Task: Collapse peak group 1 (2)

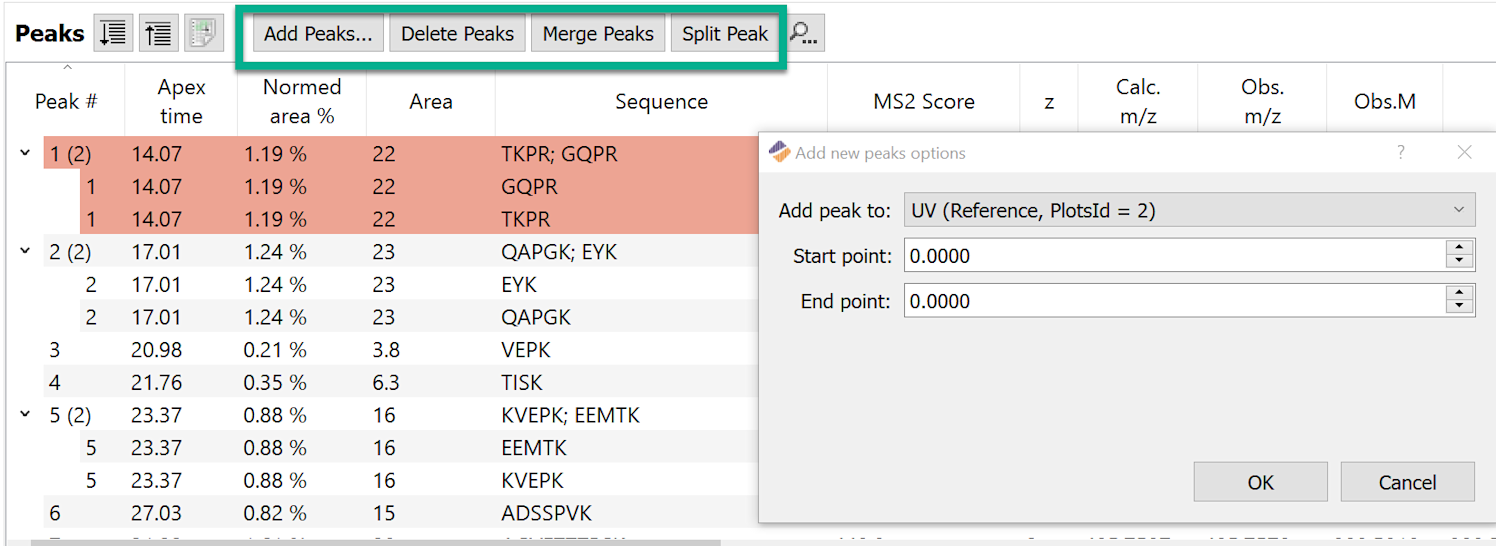Action: coord(25,154)
